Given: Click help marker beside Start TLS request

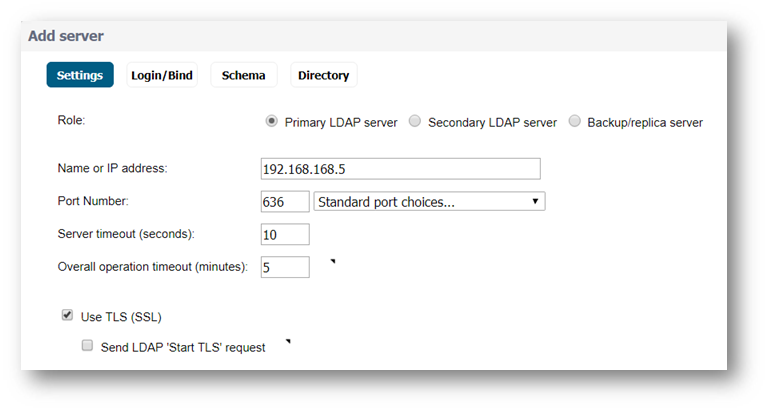Looking at the screenshot, I should (x=288, y=342).
